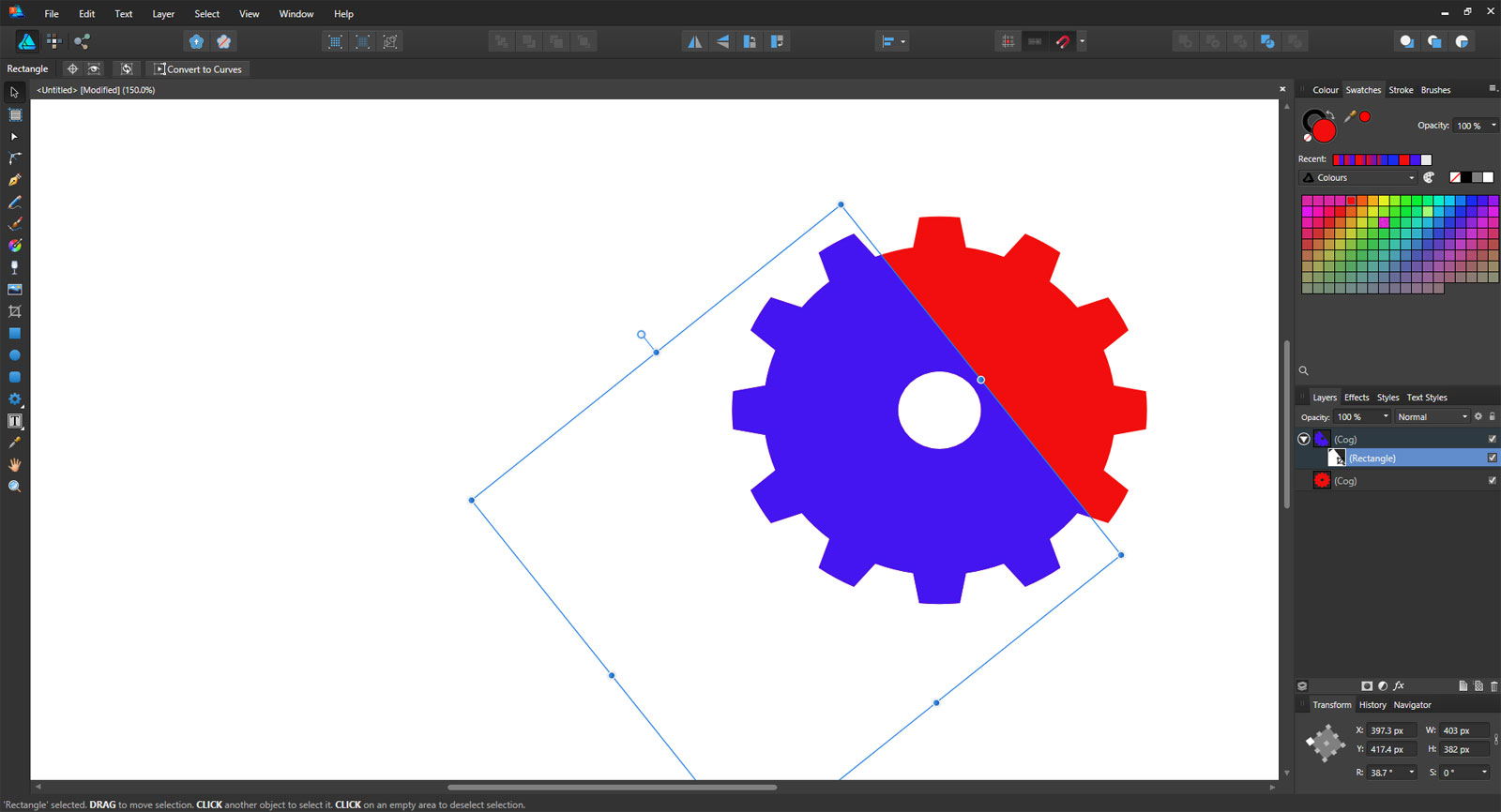Switch to the Pixel persona

click(x=54, y=41)
